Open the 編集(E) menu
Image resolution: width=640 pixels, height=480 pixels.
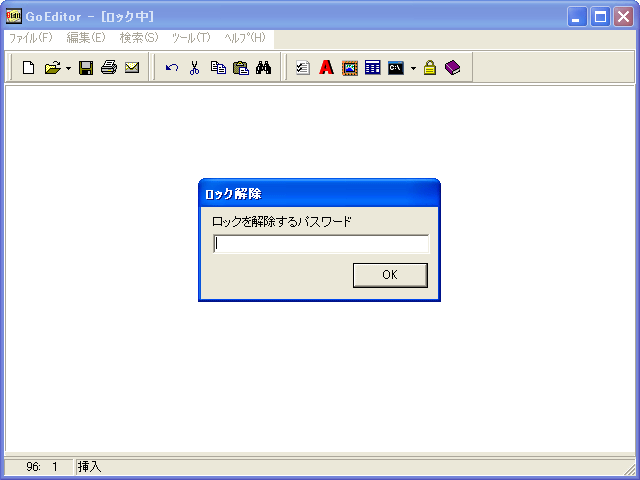[x=86, y=38]
